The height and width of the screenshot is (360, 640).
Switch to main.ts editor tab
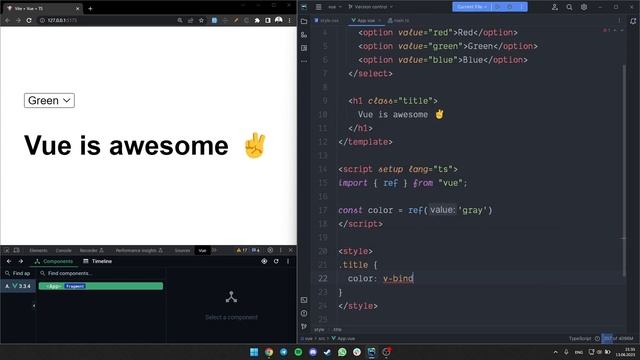(399, 20)
